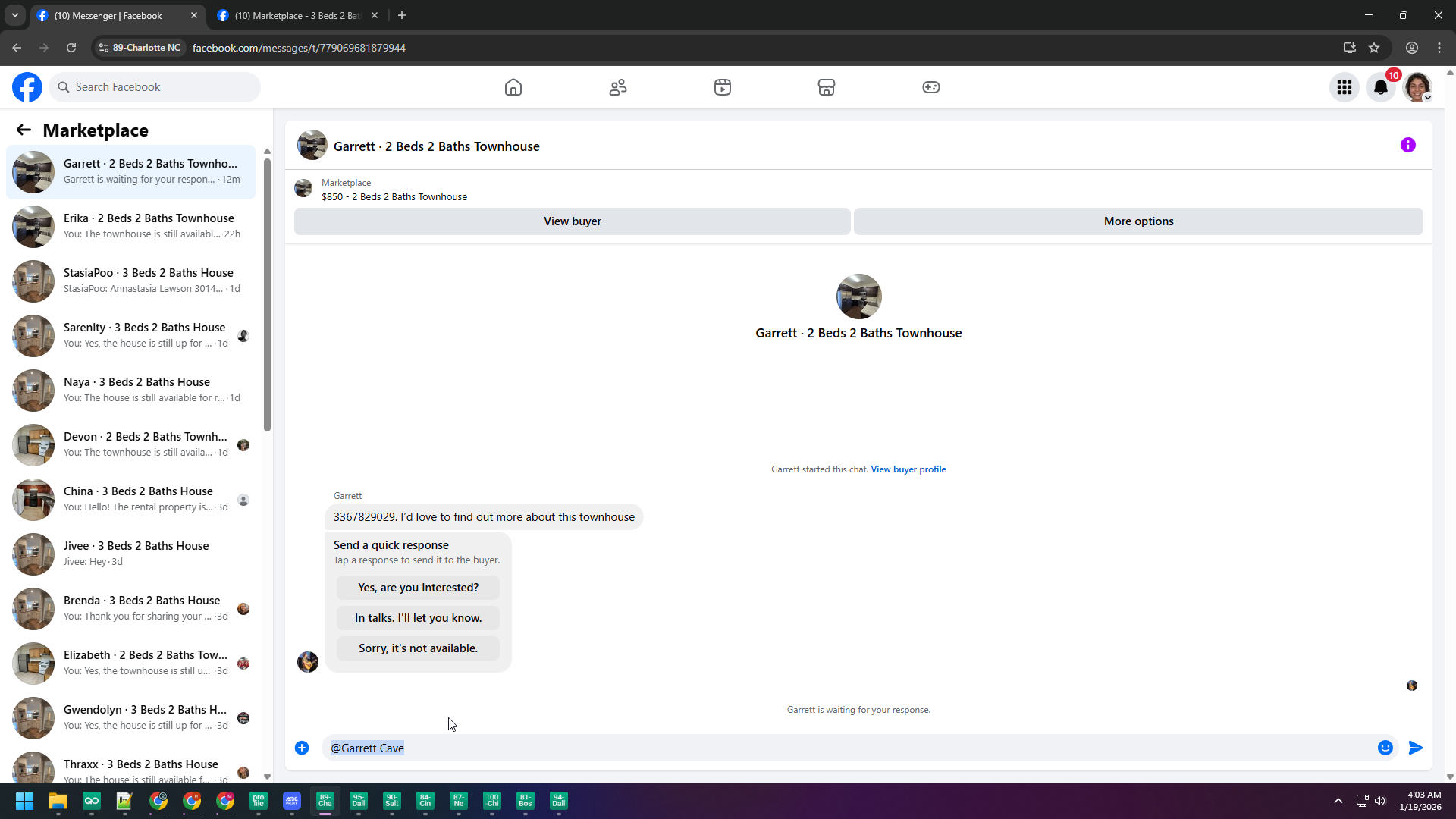Open the install app icon in address bar
This screenshot has width=1456, height=819.
[x=1350, y=48]
